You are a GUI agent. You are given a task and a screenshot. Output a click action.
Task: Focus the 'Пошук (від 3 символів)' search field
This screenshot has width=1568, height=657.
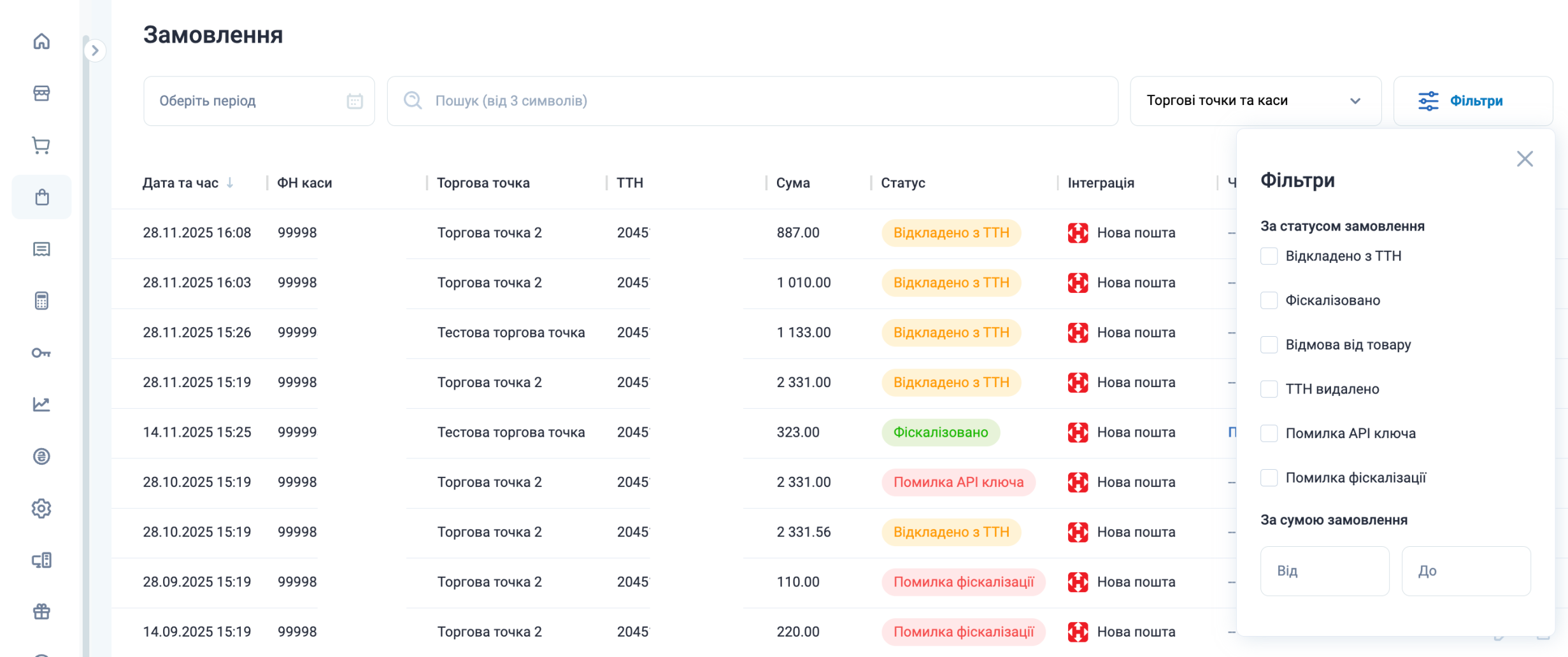(x=752, y=101)
